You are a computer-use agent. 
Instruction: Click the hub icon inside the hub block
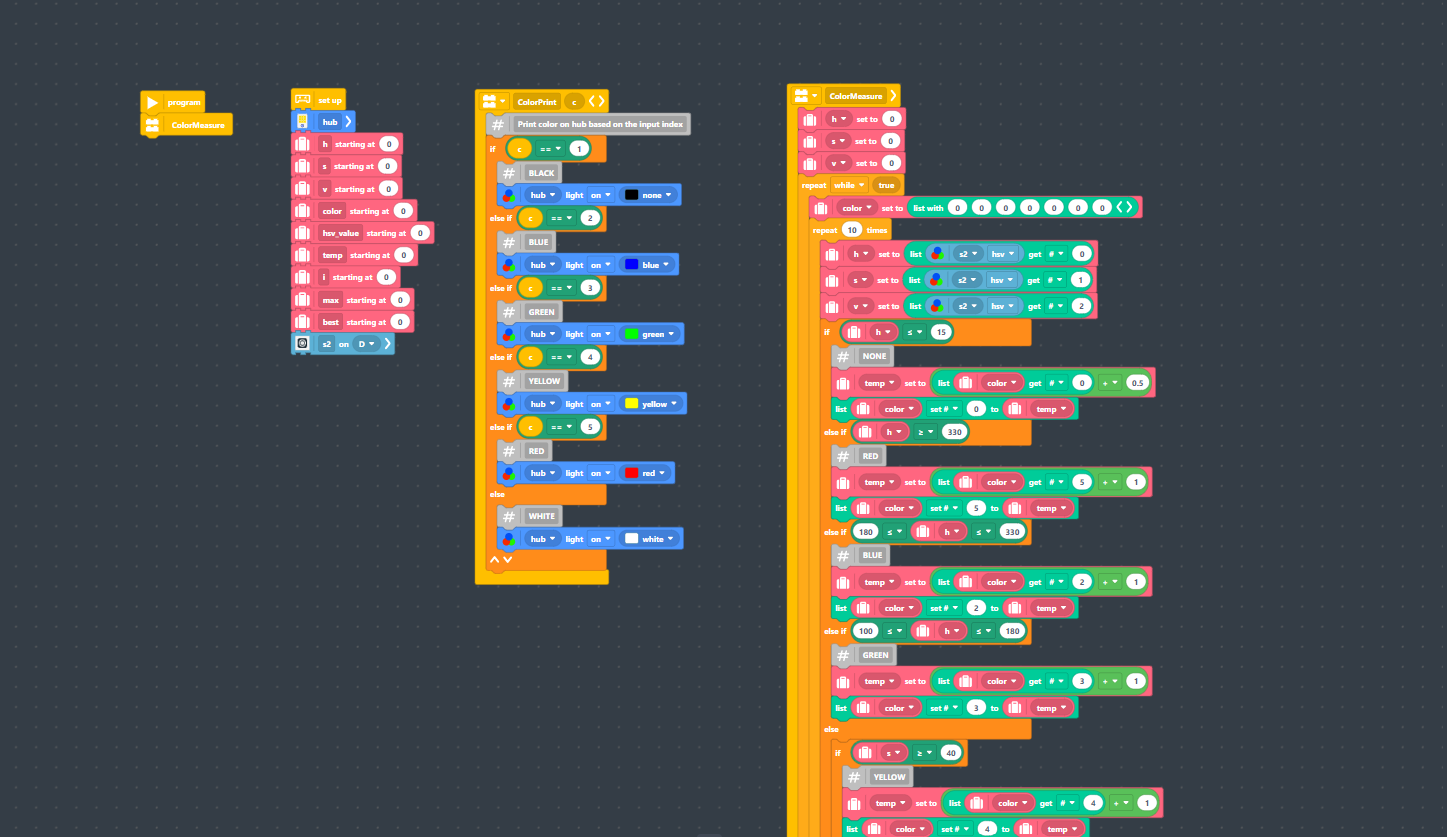coord(303,120)
